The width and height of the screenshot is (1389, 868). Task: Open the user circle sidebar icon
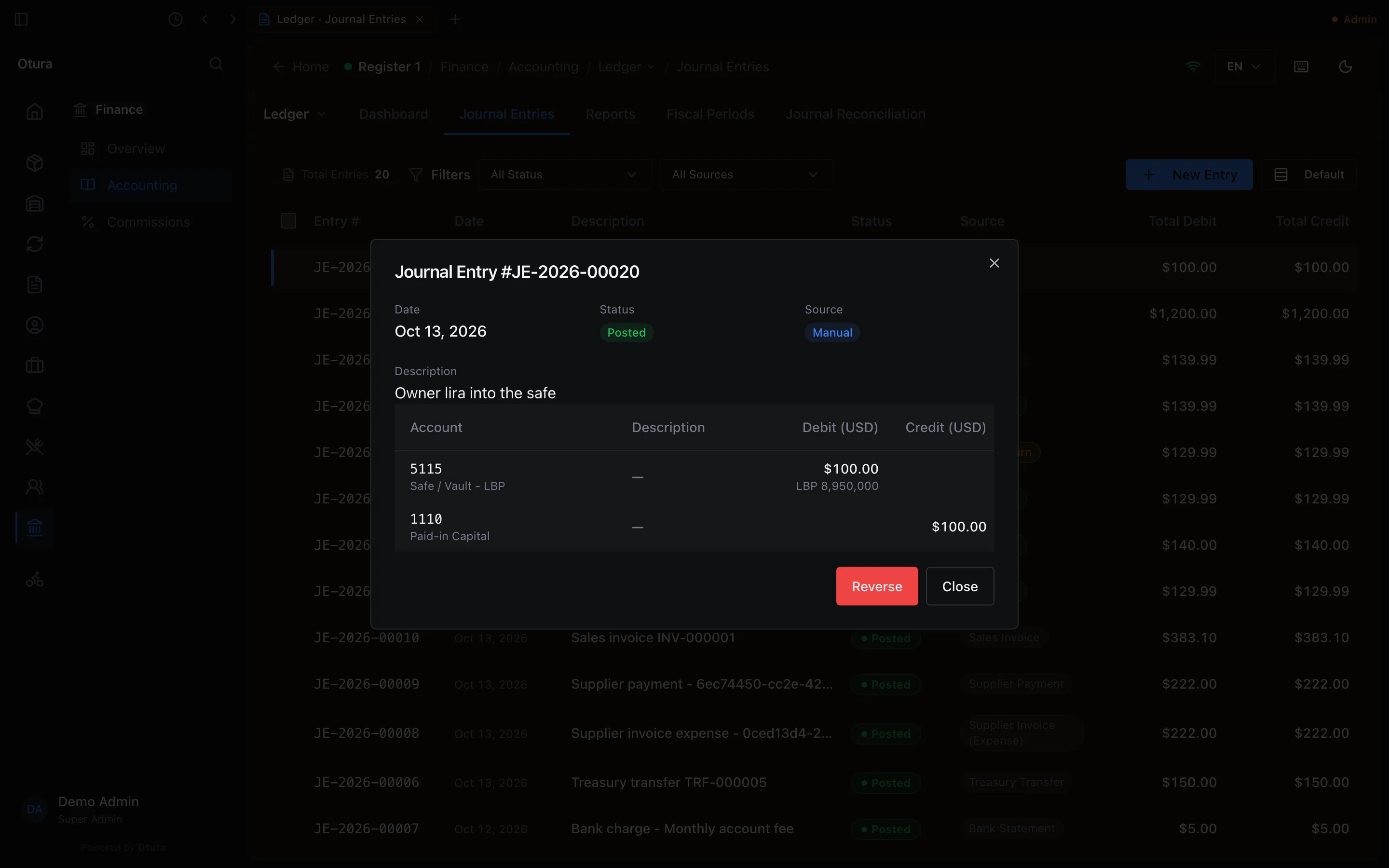pyautogui.click(x=35, y=325)
